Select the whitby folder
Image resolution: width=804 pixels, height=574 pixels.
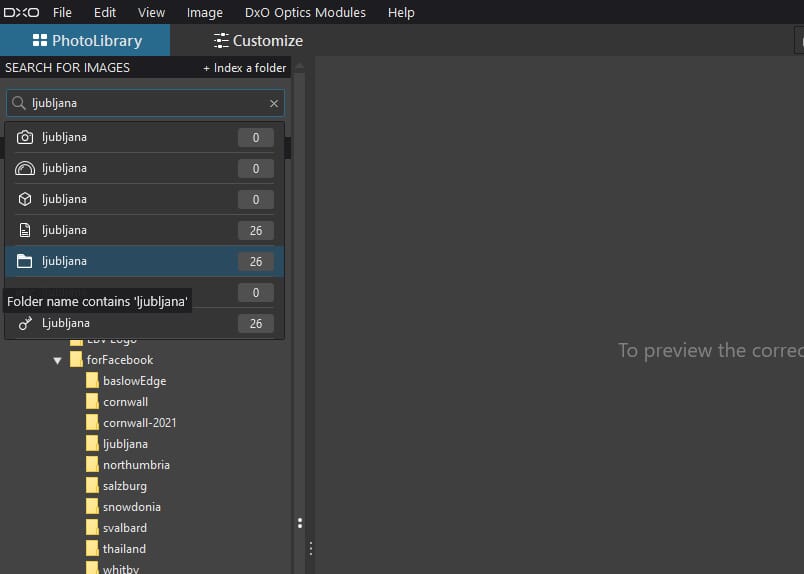(x=120, y=568)
